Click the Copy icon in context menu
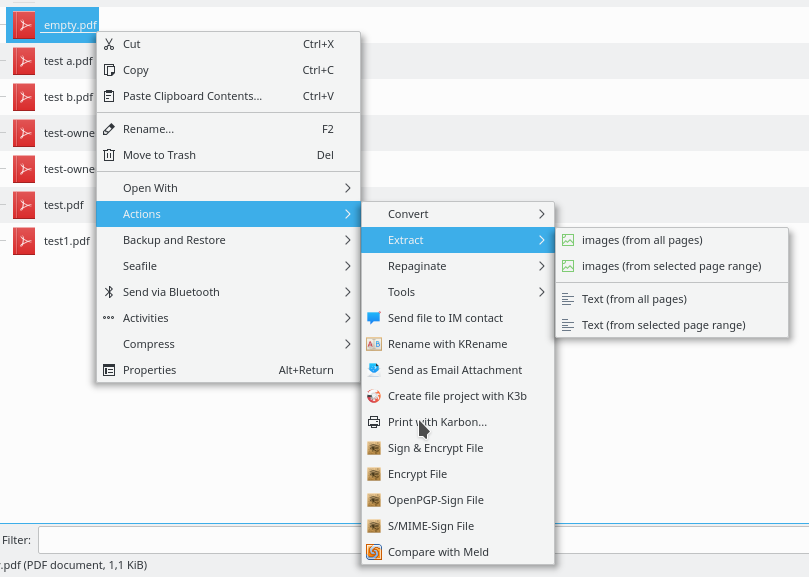 109,70
